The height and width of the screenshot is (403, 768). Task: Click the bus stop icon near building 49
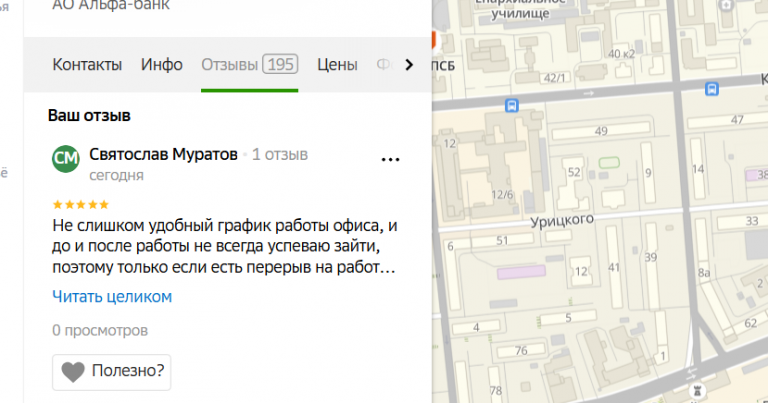coord(511,105)
